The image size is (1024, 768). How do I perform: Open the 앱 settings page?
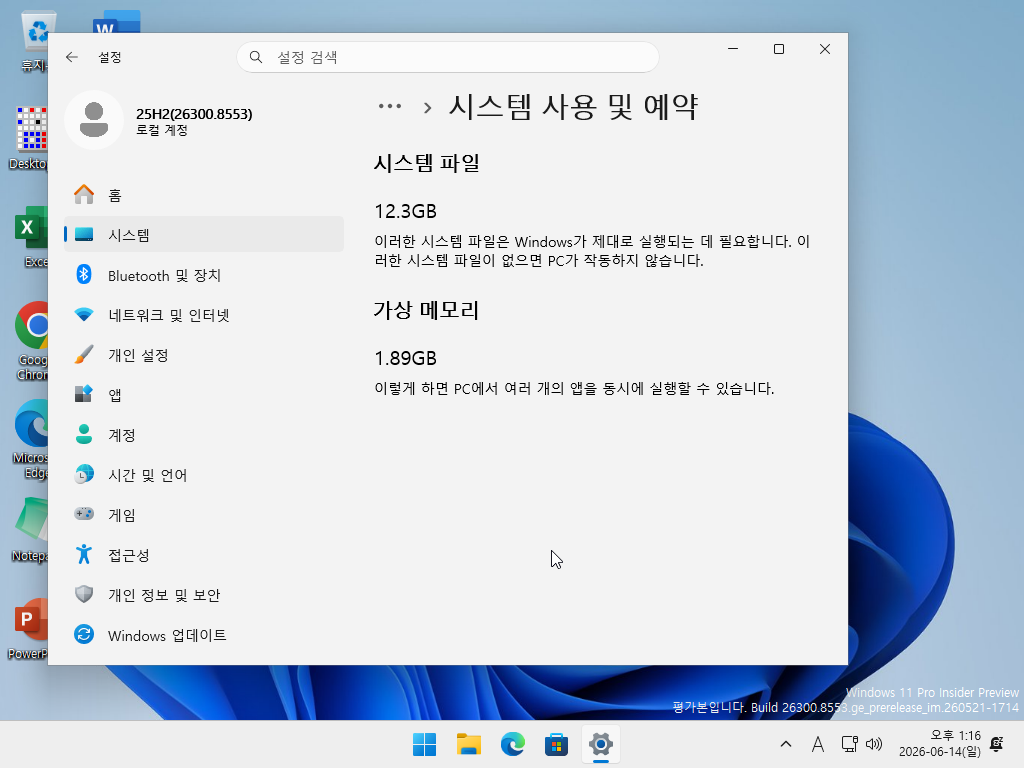click(204, 394)
